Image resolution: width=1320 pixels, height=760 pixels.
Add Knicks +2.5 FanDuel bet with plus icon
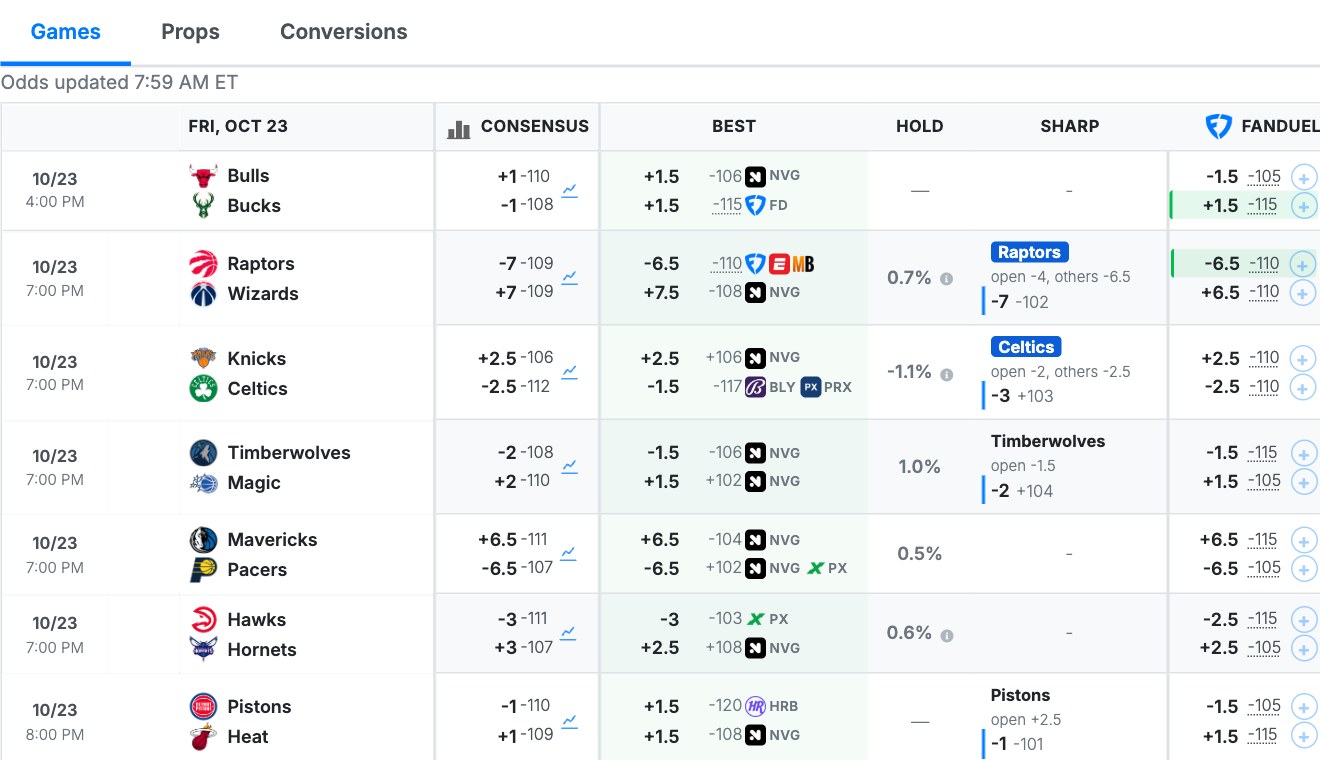pyautogui.click(x=1304, y=359)
